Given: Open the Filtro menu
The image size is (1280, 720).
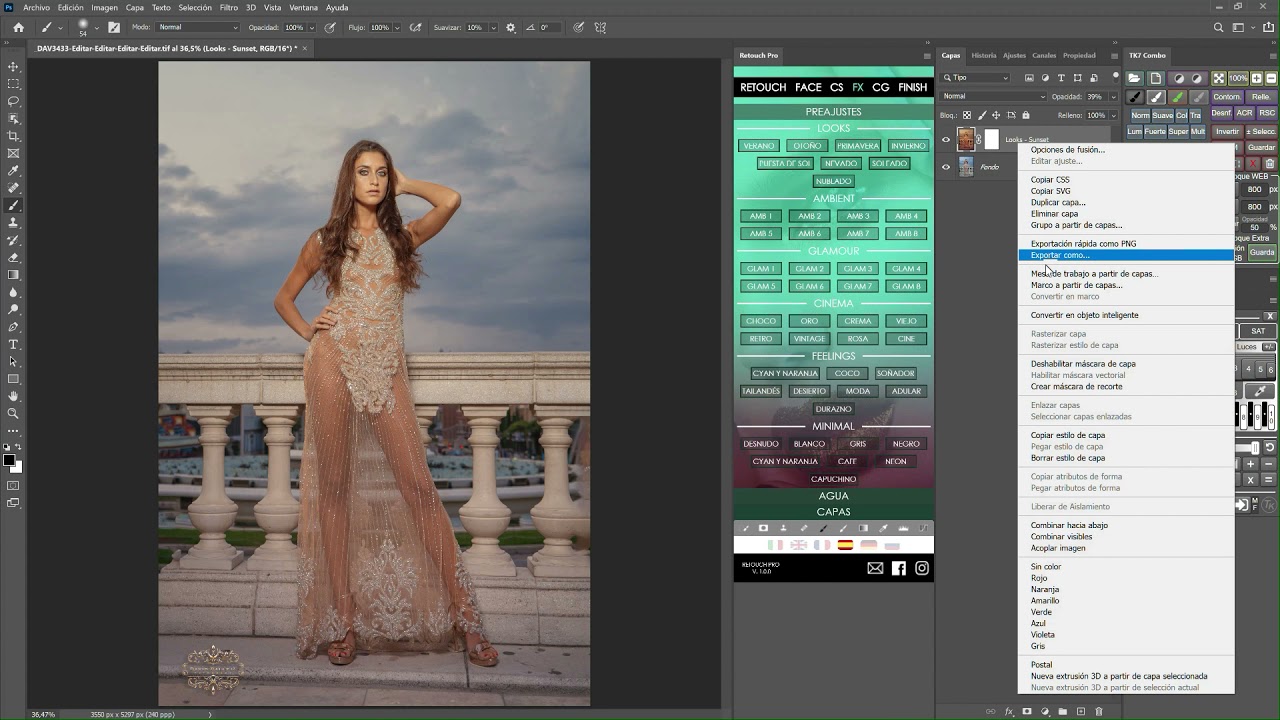Looking at the screenshot, I should click(228, 7).
